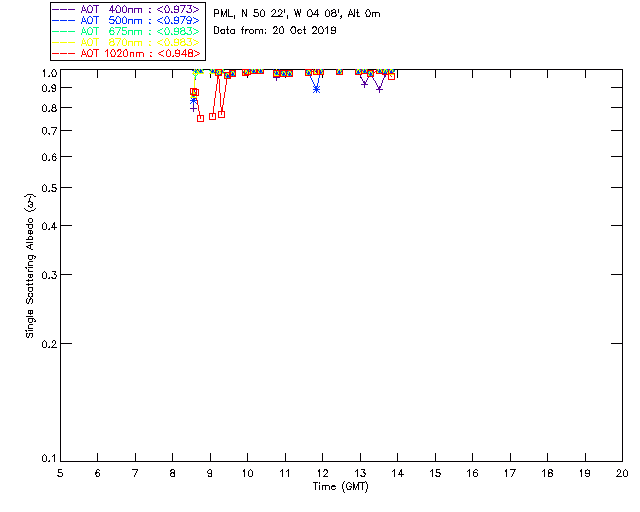The image size is (640, 512).
Task: Click the 0.7 label on the albedo axis
Action: [x=49, y=131]
